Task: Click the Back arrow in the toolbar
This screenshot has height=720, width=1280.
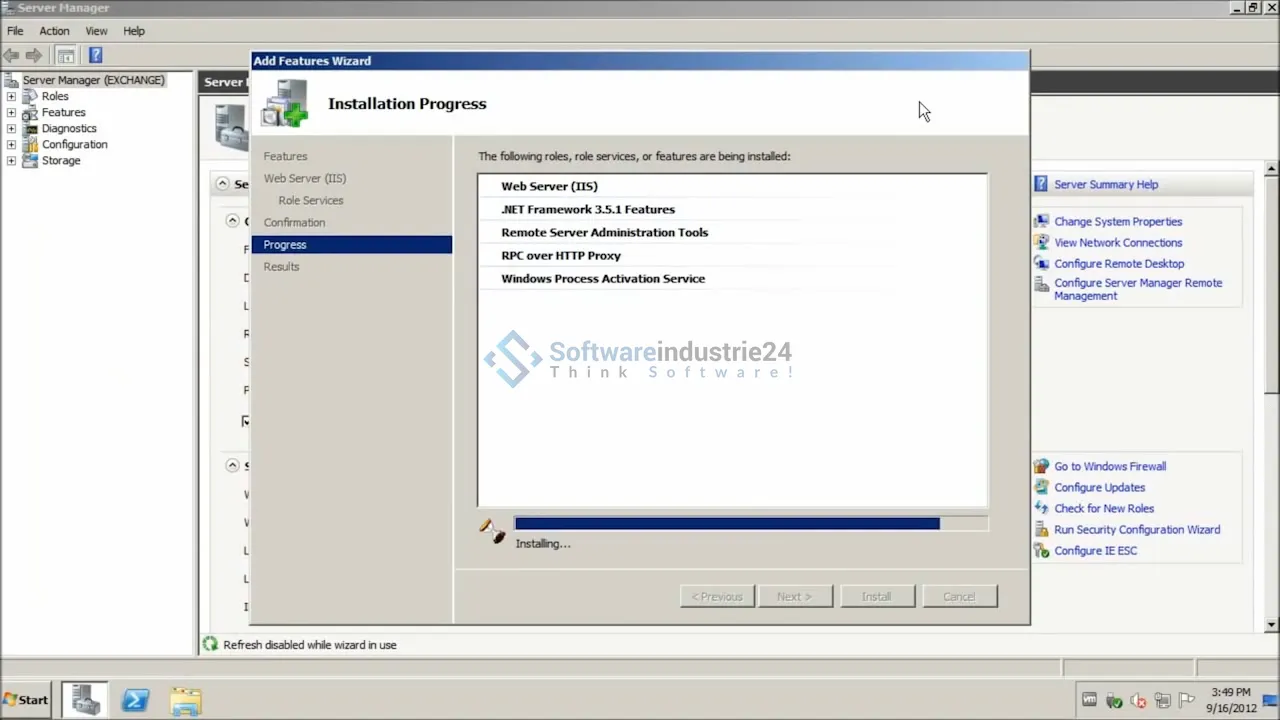Action: (12, 56)
